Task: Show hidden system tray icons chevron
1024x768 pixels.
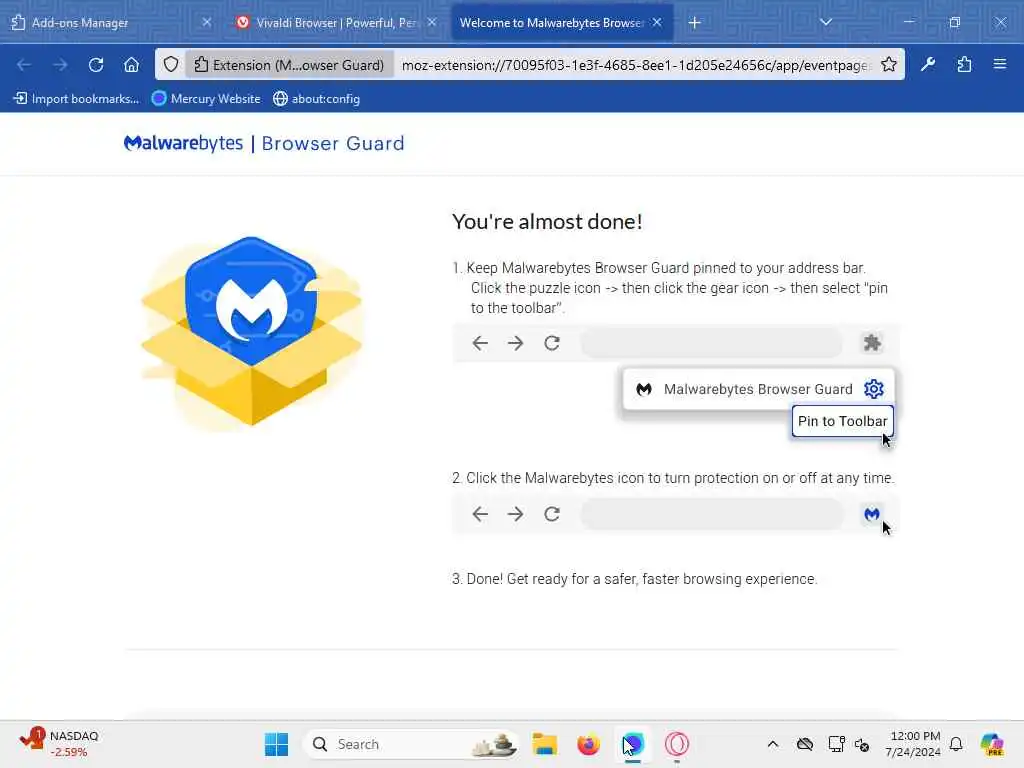Action: coord(773,744)
